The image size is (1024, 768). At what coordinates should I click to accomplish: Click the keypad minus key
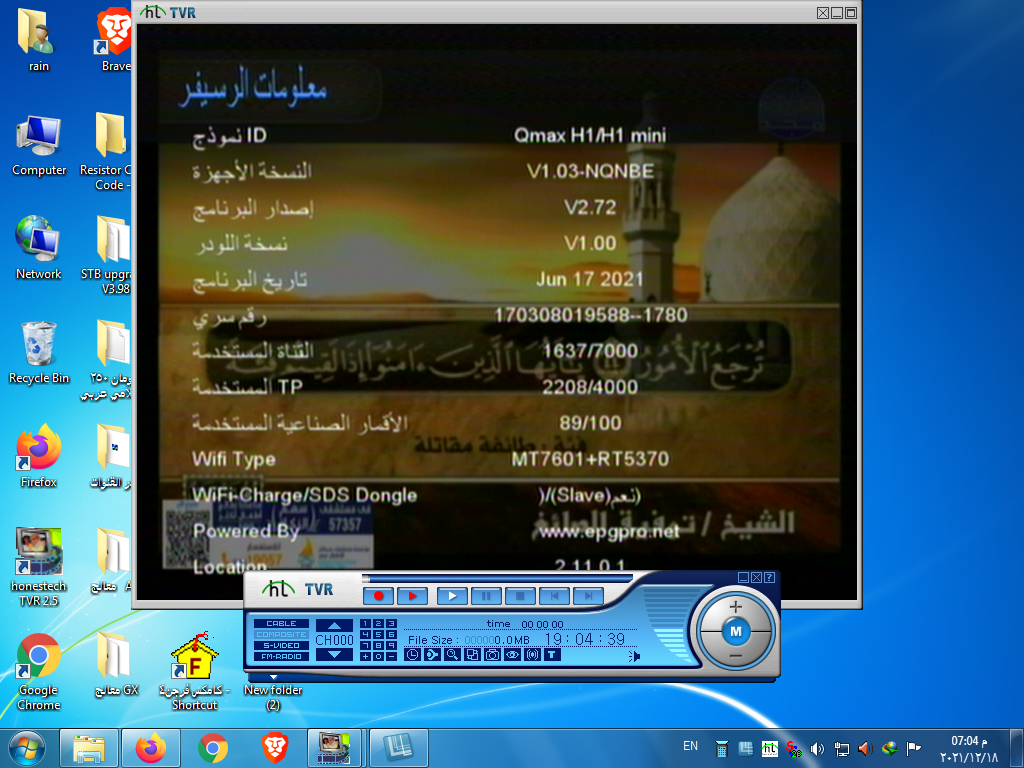click(391, 656)
